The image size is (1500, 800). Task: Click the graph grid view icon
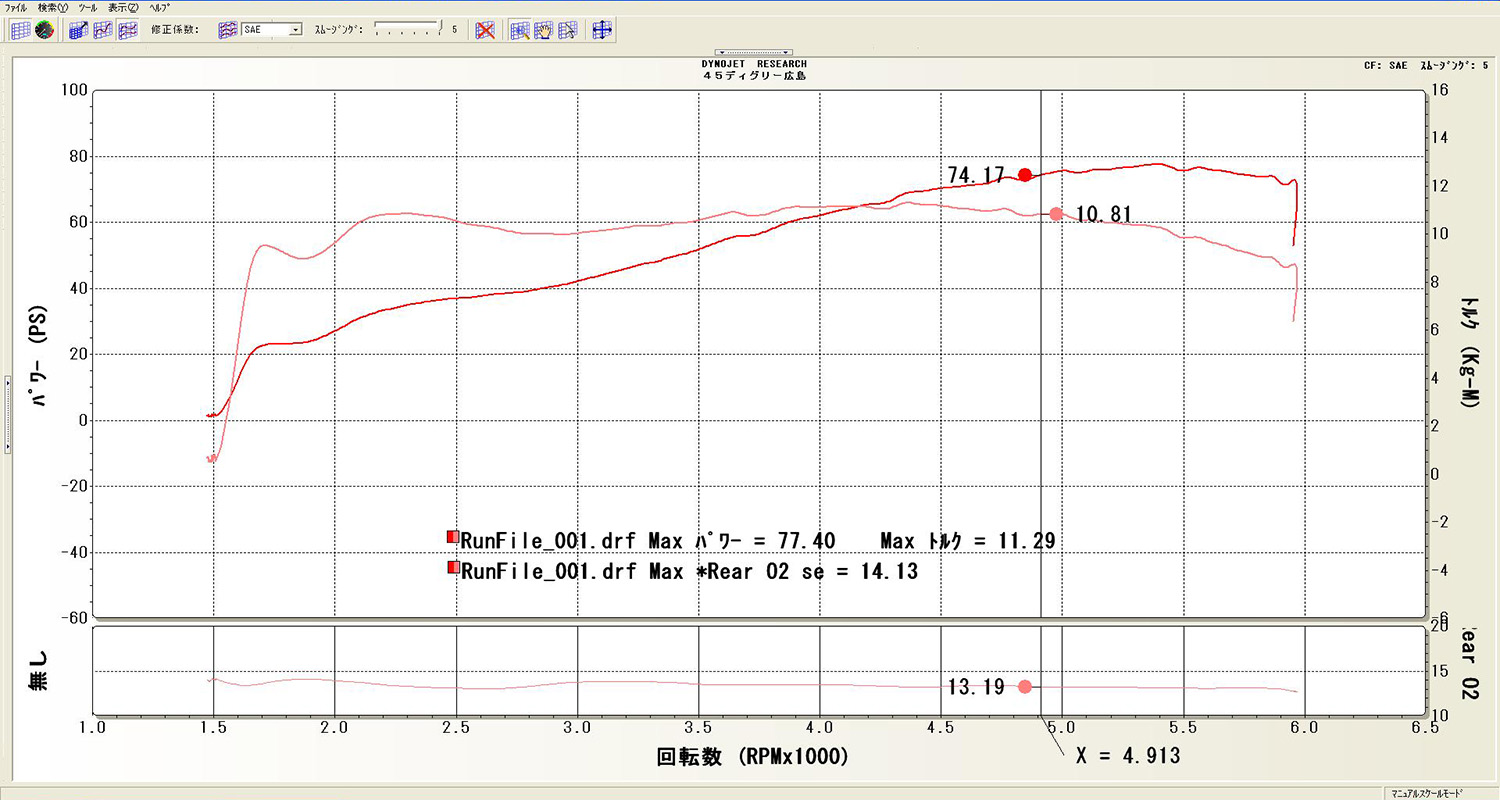20,30
